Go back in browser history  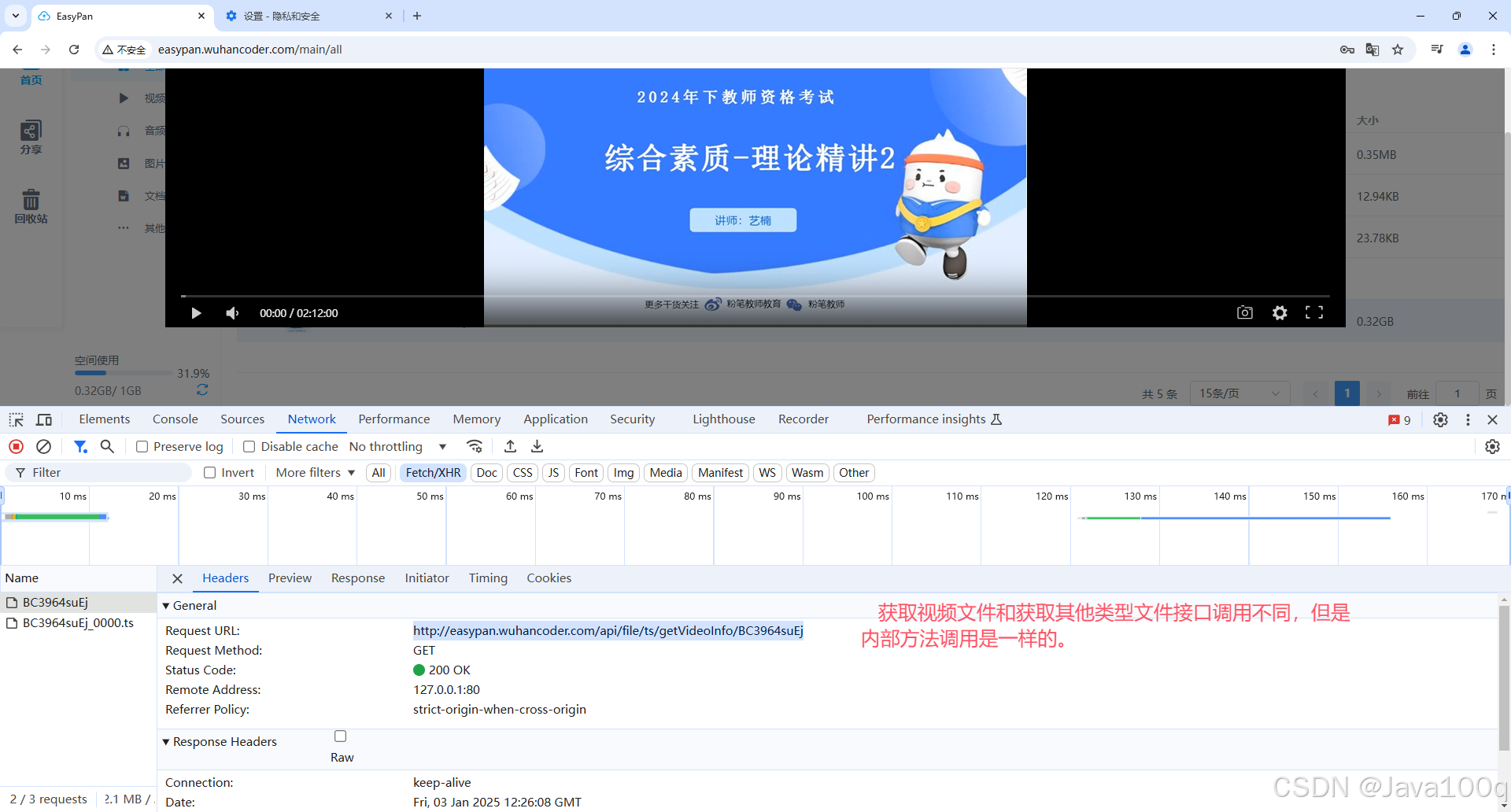(x=17, y=50)
